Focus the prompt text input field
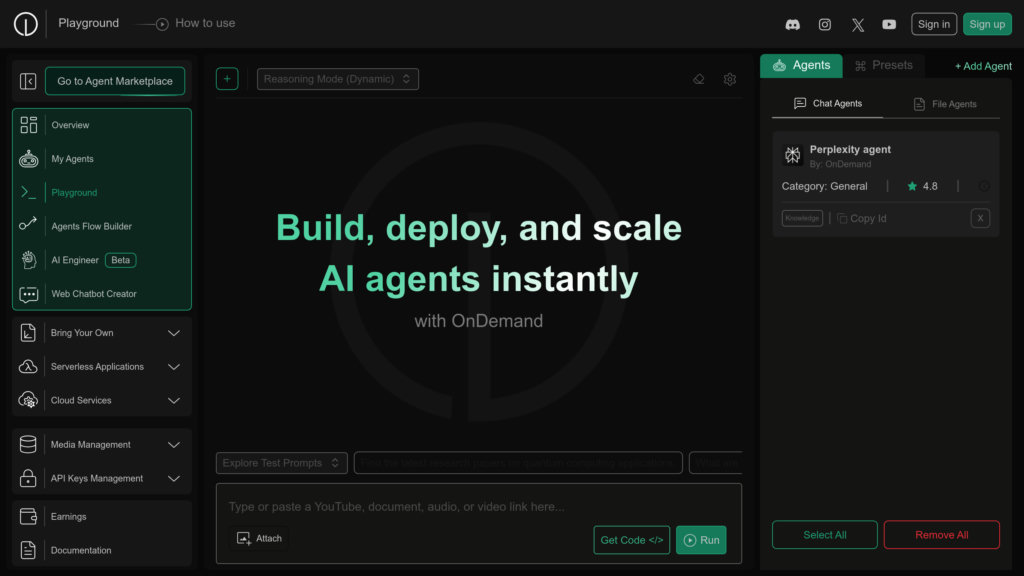This screenshot has width=1024, height=576. [479, 507]
